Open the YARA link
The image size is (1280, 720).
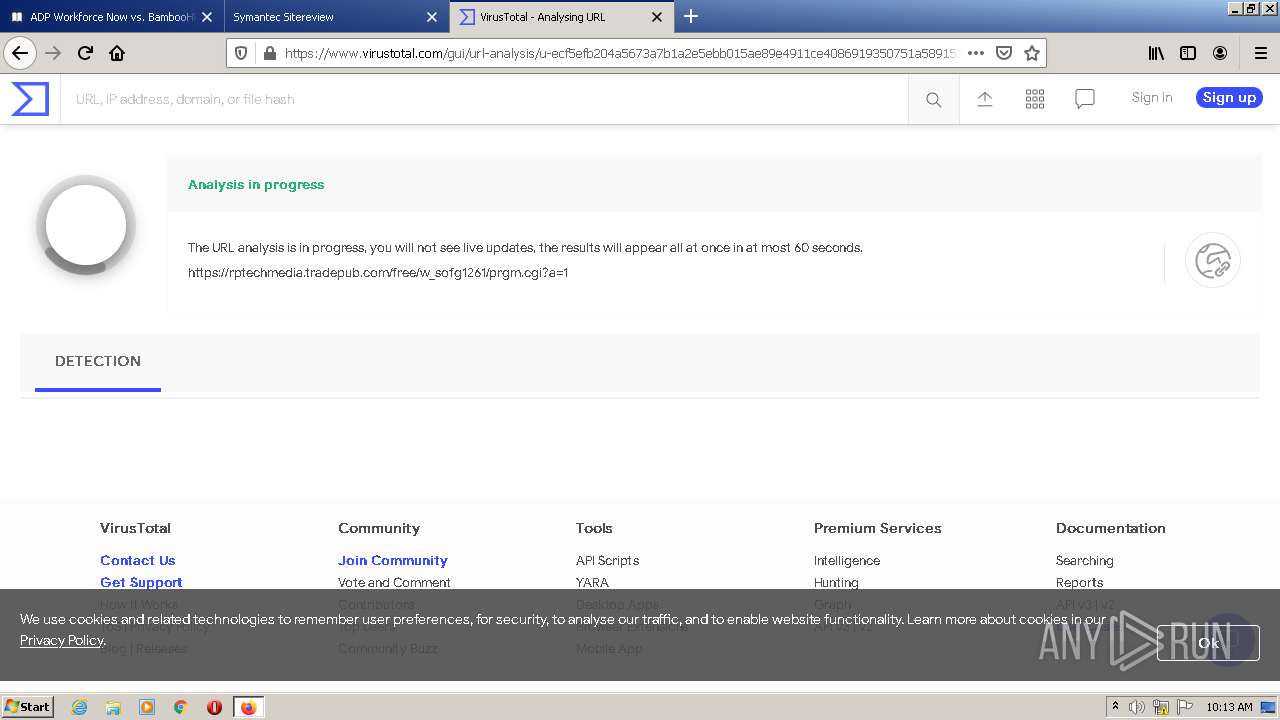[592, 583]
